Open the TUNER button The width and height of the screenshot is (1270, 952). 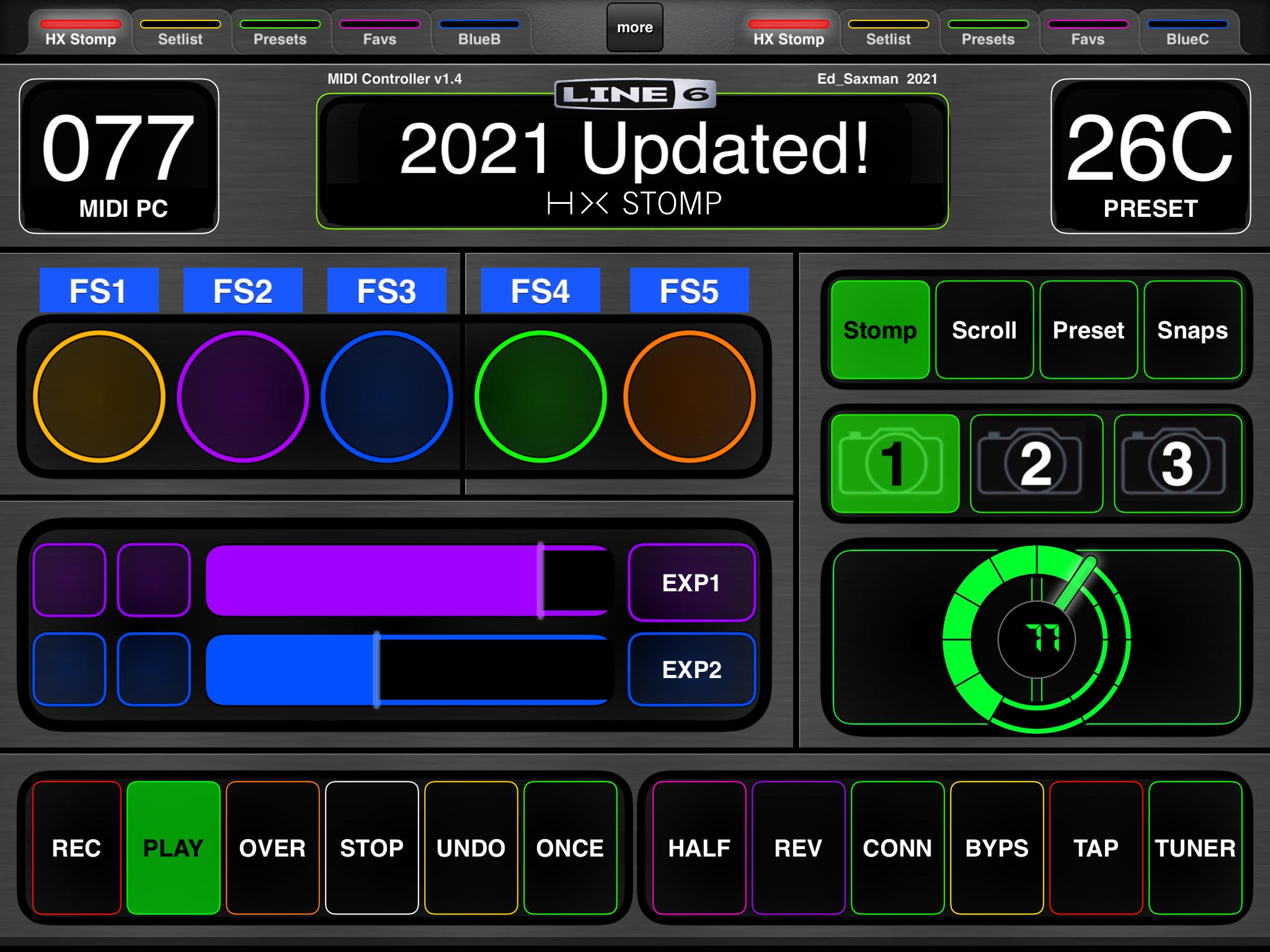(1196, 848)
